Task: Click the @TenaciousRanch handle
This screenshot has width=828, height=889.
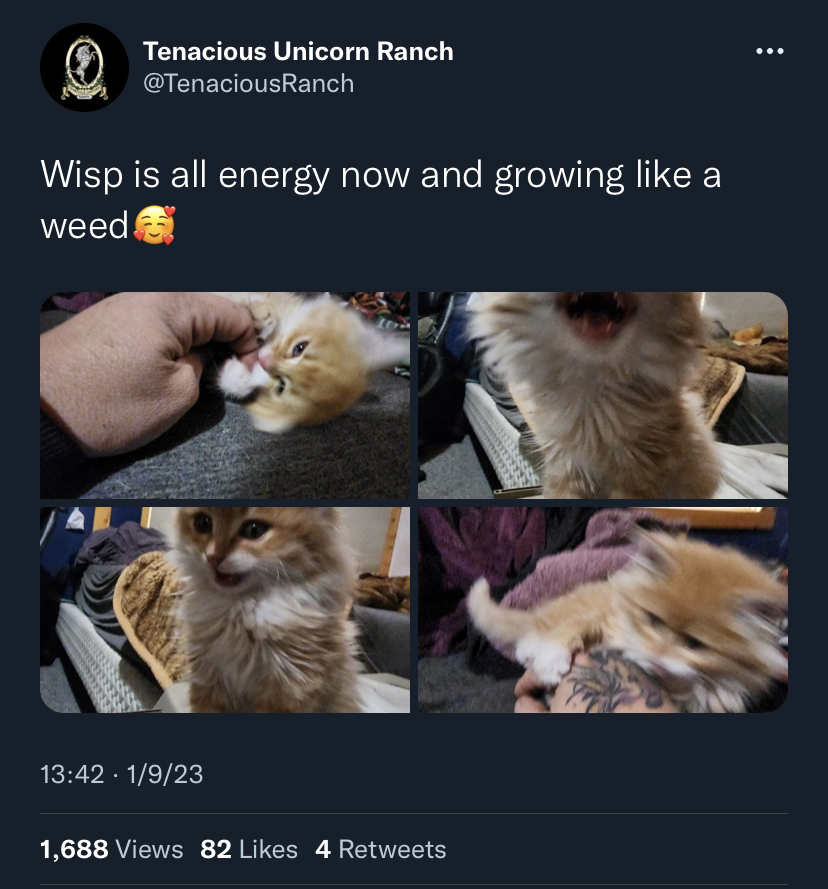Action: point(248,83)
